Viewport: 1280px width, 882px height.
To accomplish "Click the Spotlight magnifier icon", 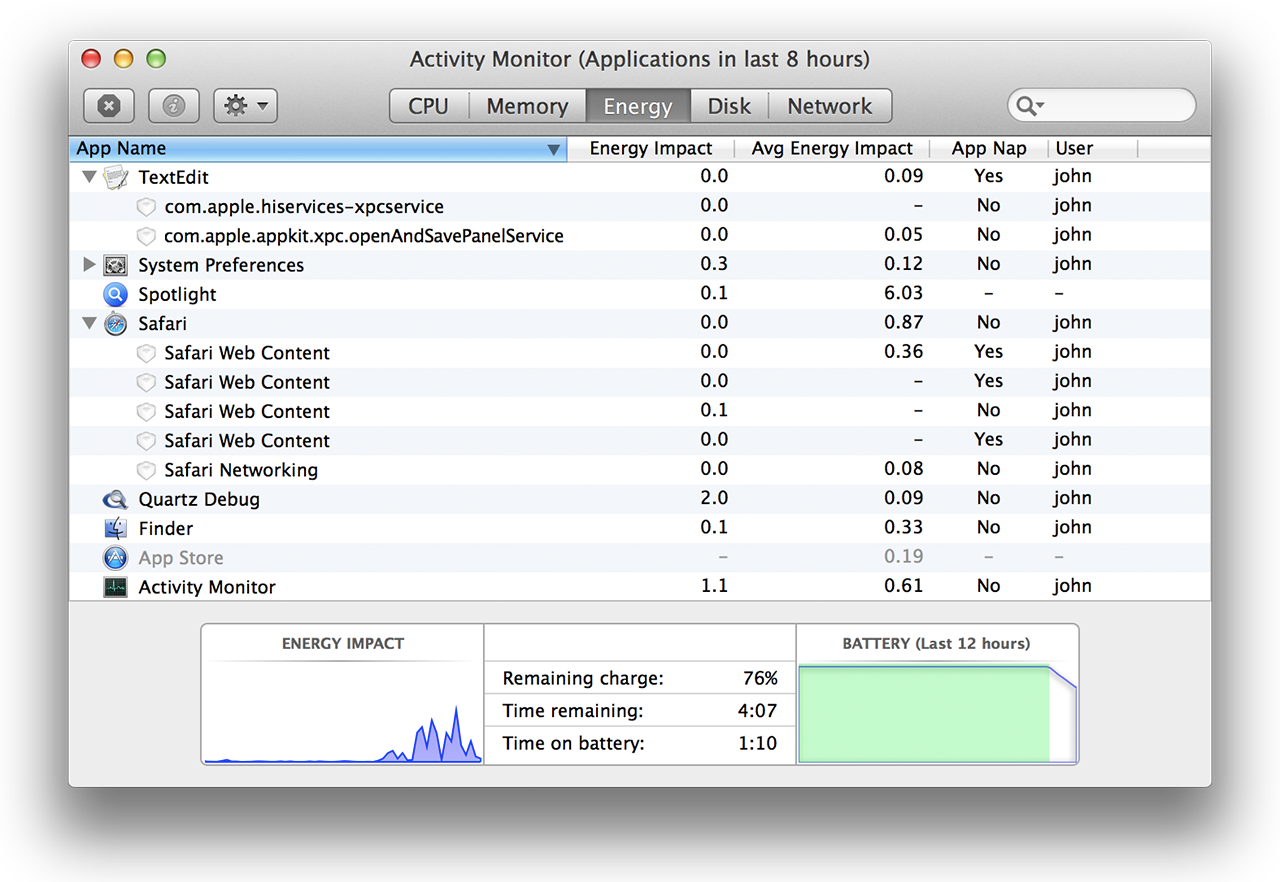I will 116,294.
